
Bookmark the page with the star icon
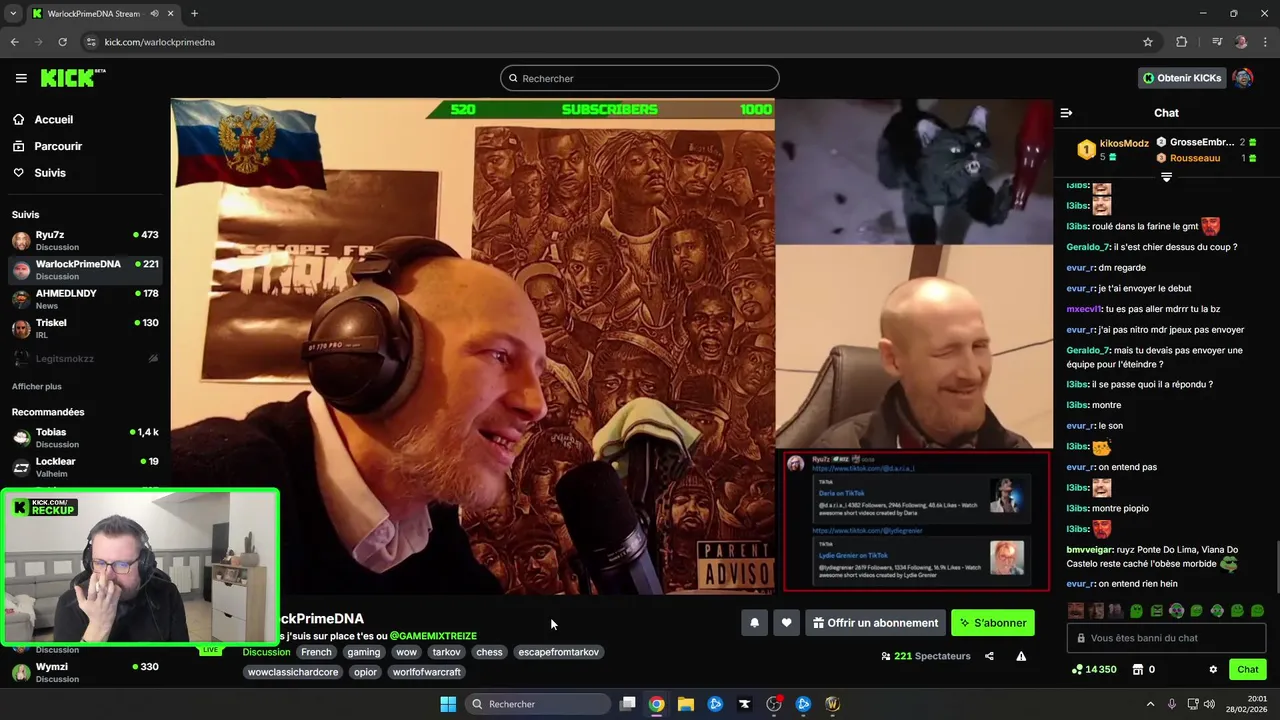[x=1148, y=42]
